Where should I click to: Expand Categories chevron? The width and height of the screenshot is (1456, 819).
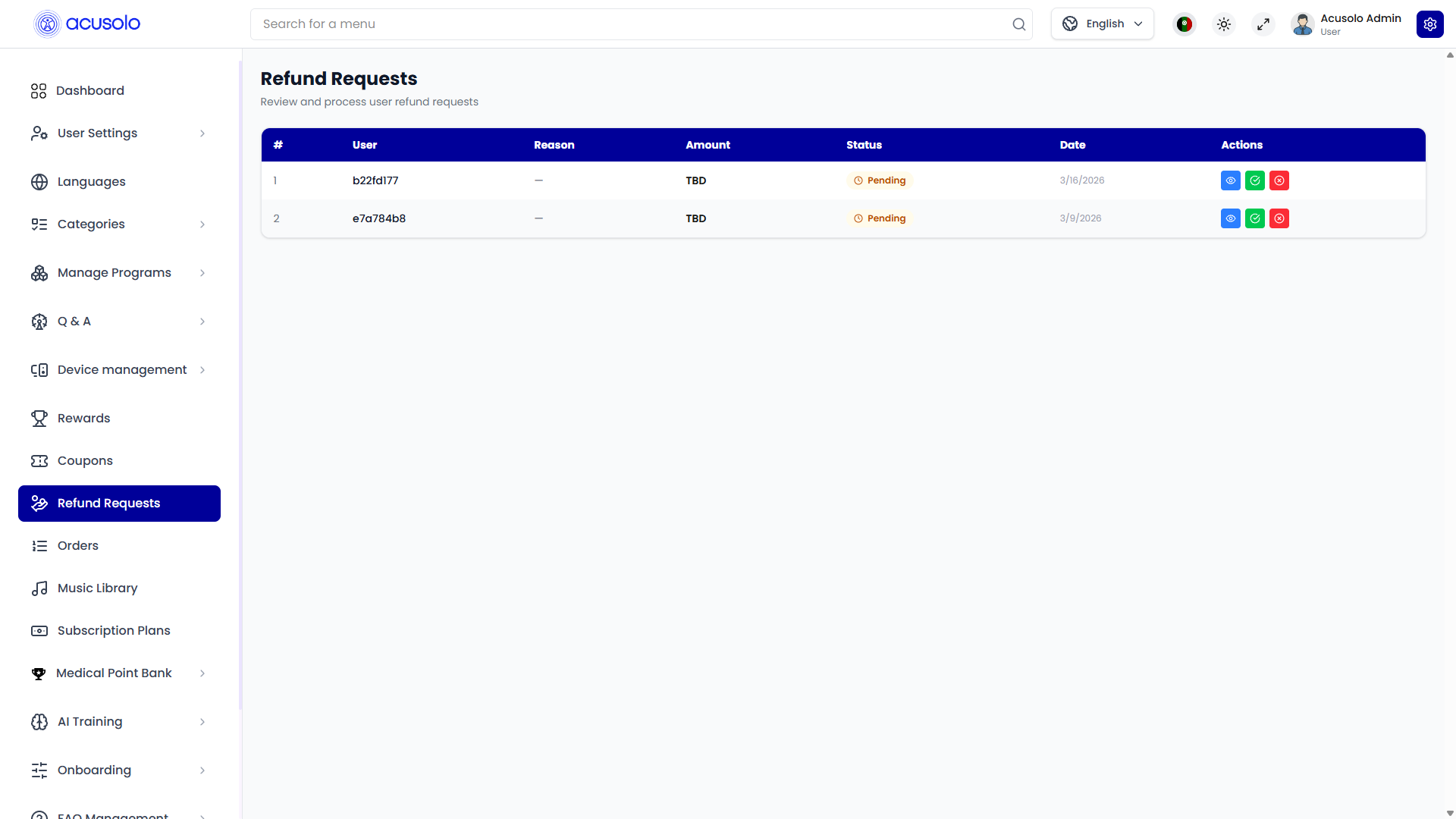click(x=202, y=224)
